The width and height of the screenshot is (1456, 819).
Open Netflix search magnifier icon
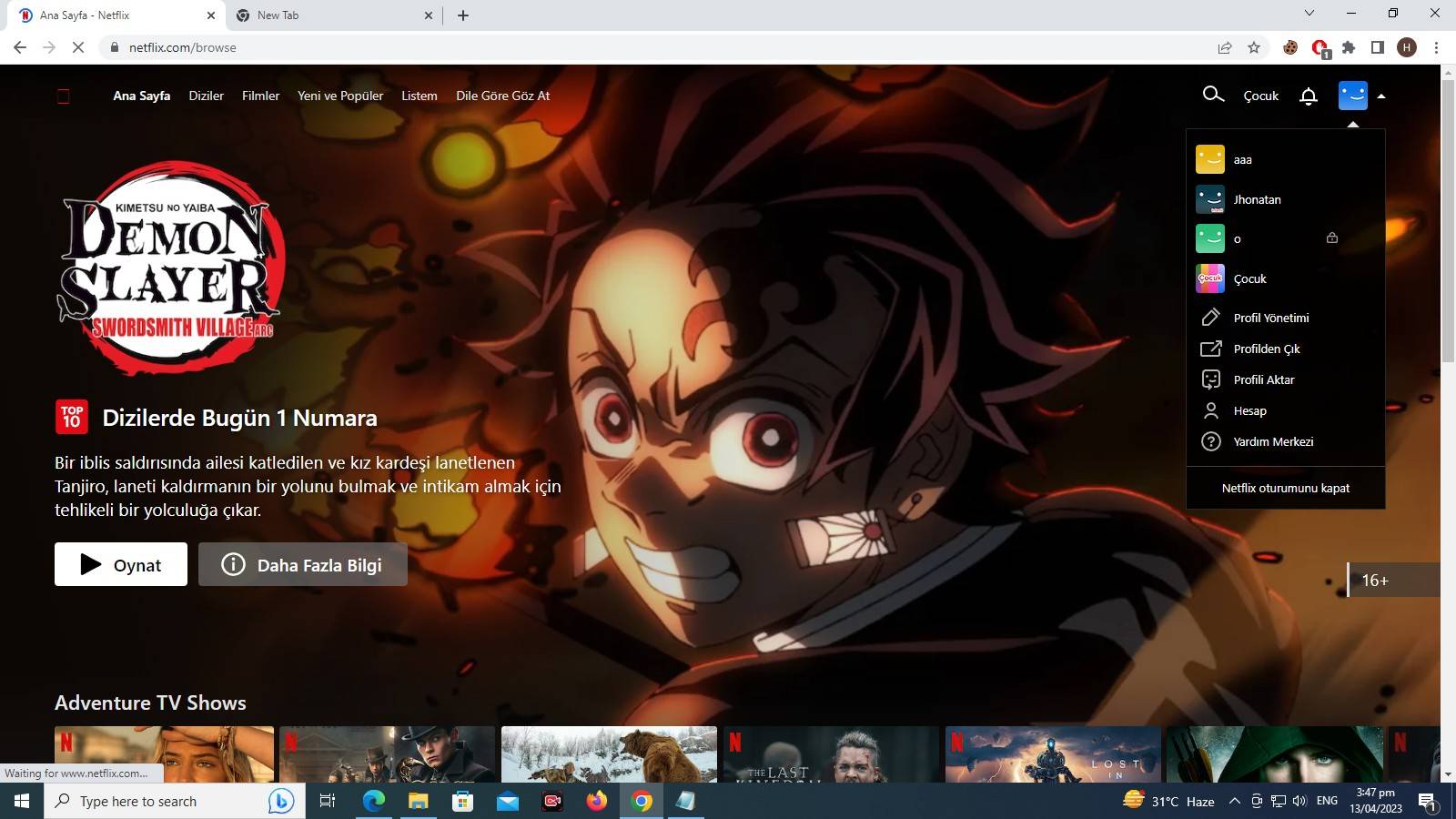(x=1213, y=95)
